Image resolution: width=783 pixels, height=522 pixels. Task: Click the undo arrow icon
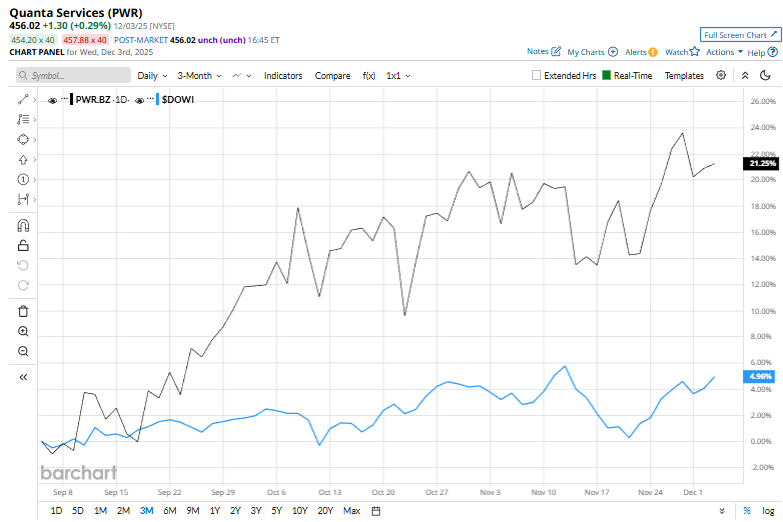click(23, 265)
